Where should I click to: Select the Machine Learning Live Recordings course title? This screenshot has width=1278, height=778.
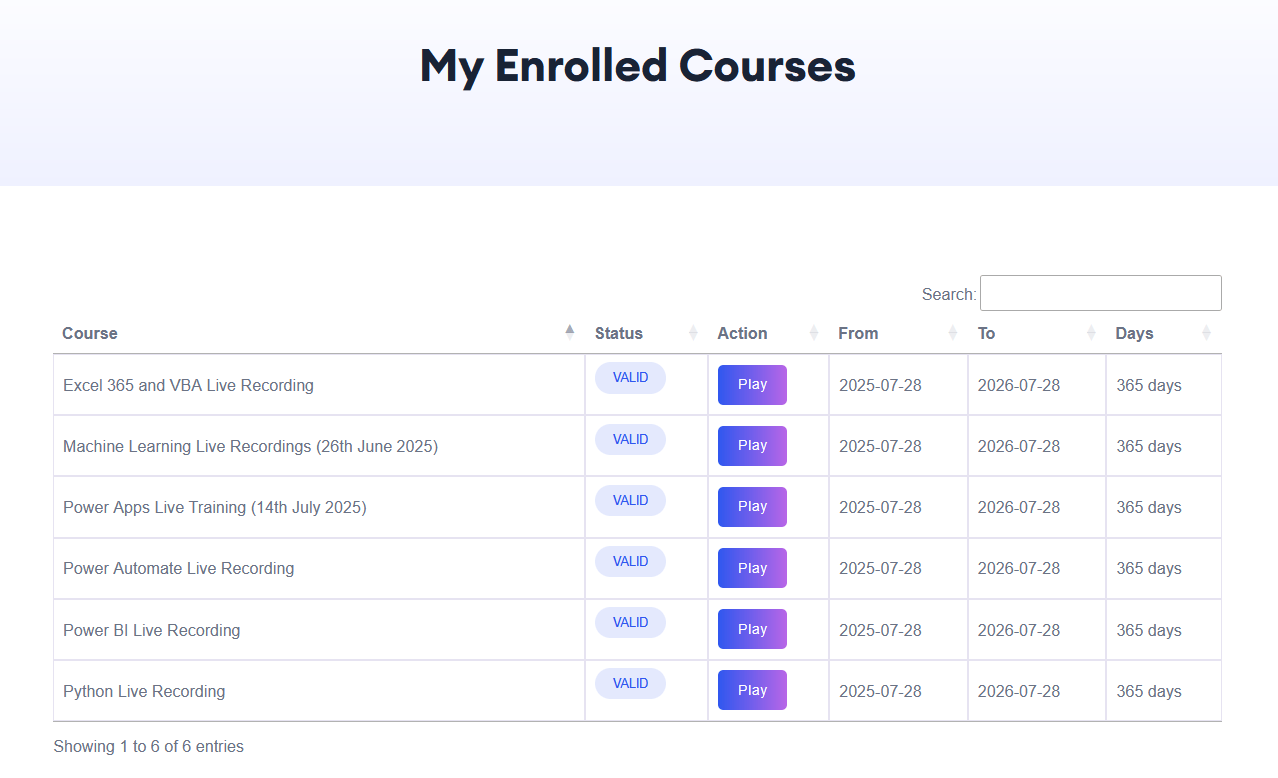coord(250,446)
